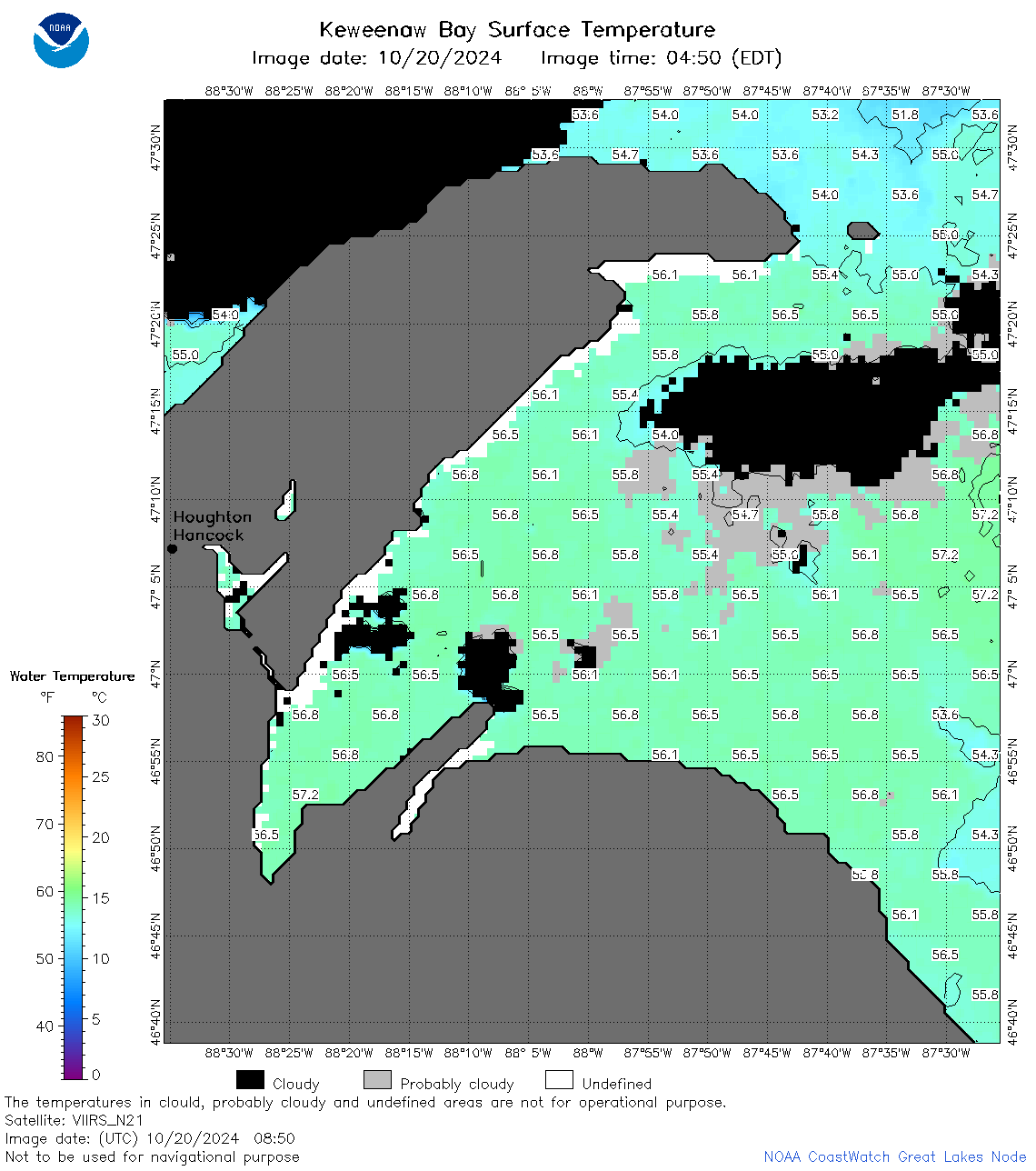Select the 'Image time: 04:50 (EDT)' text
This screenshot has width=1036, height=1171.
[x=661, y=58]
